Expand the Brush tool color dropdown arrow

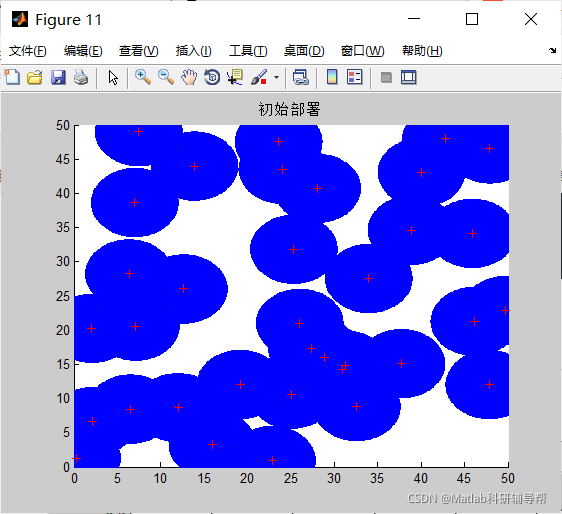coord(276,77)
